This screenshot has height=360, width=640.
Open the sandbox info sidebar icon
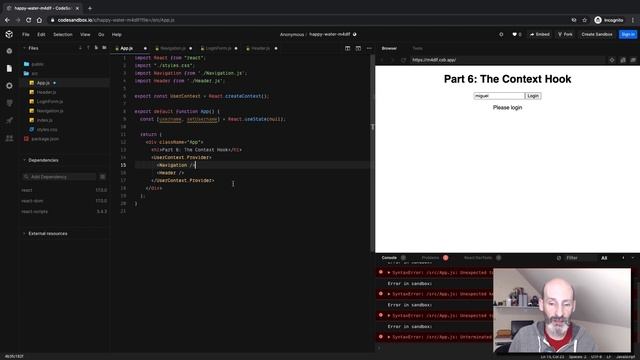[9, 51]
